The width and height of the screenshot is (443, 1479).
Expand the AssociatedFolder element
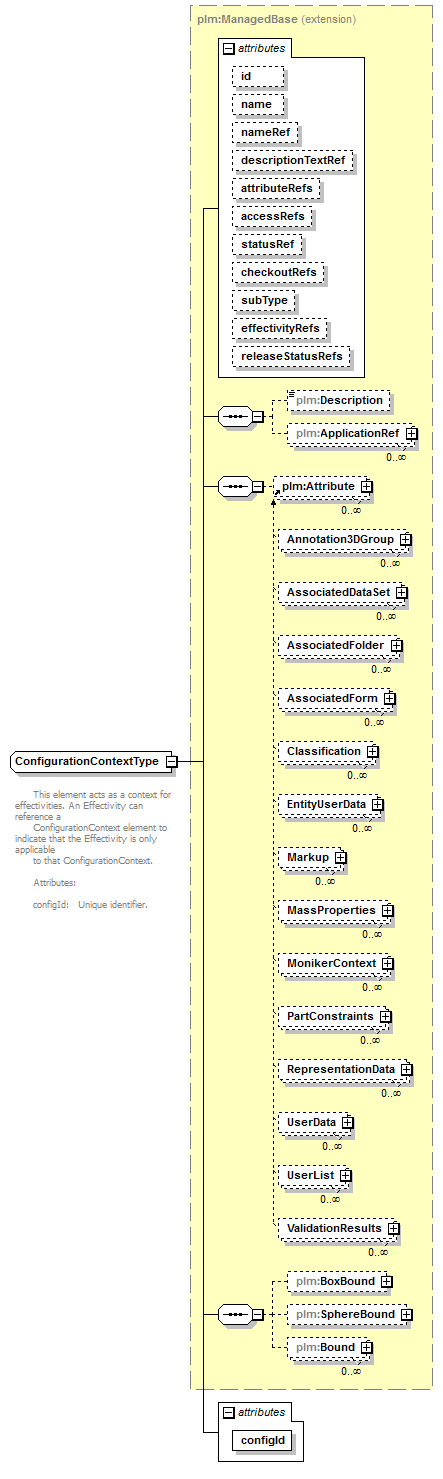[x=396, y=646]
